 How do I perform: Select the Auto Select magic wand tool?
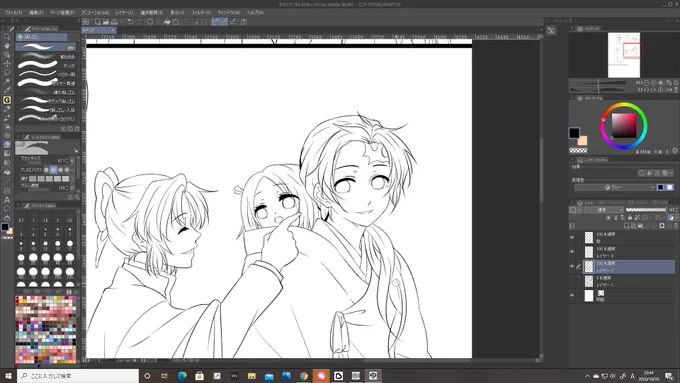(7, 82)
